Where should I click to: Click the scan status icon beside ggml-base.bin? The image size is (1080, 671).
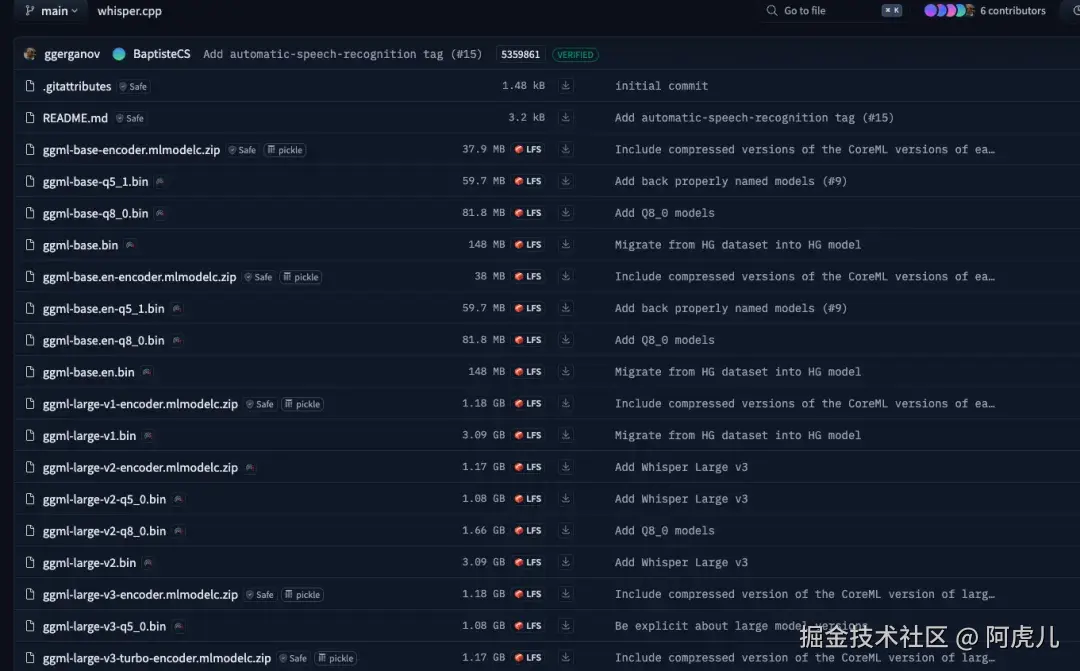(129, 245)
